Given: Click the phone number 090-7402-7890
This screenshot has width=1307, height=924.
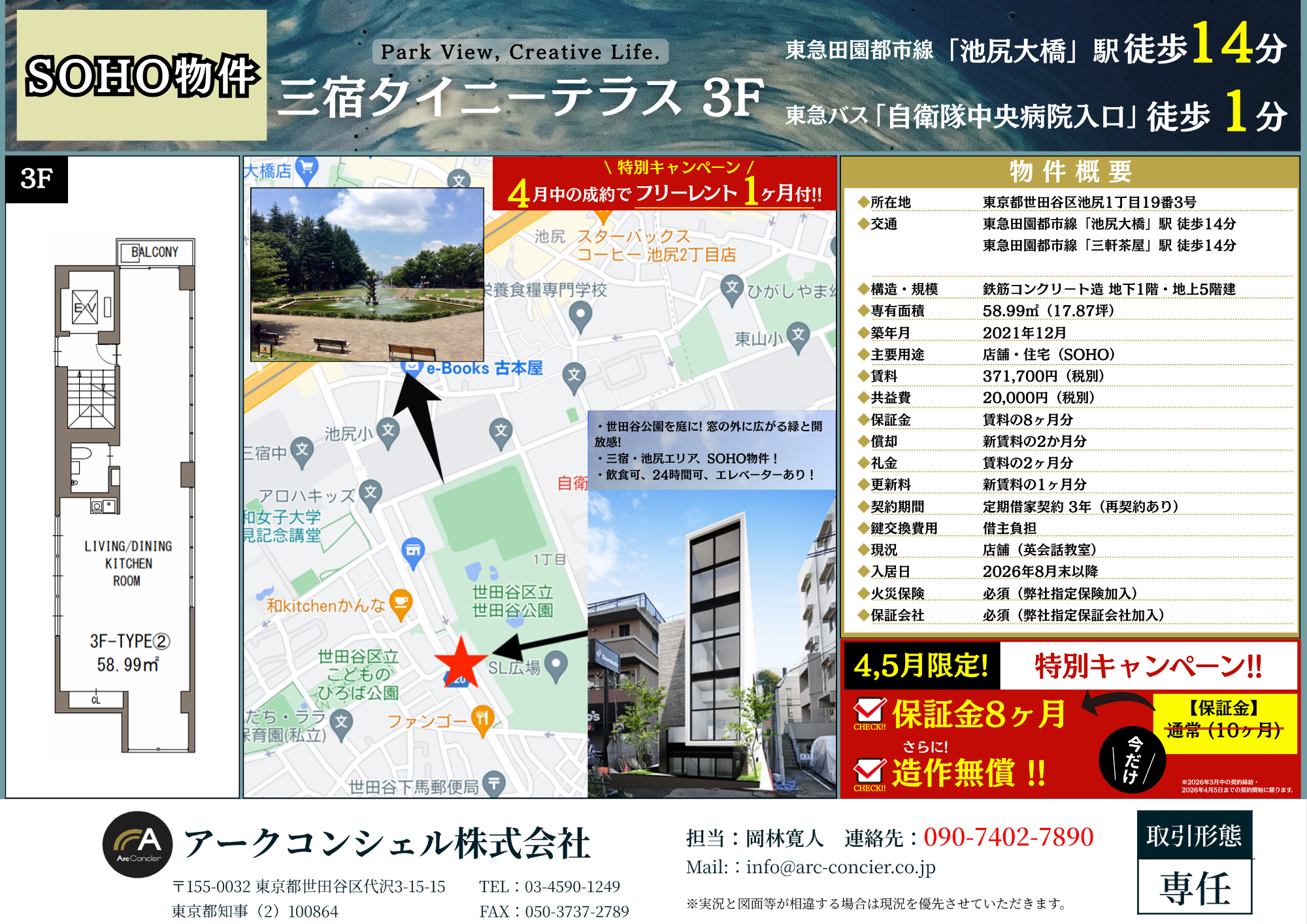Looking at the screenshot, I should pos(1008,837).
